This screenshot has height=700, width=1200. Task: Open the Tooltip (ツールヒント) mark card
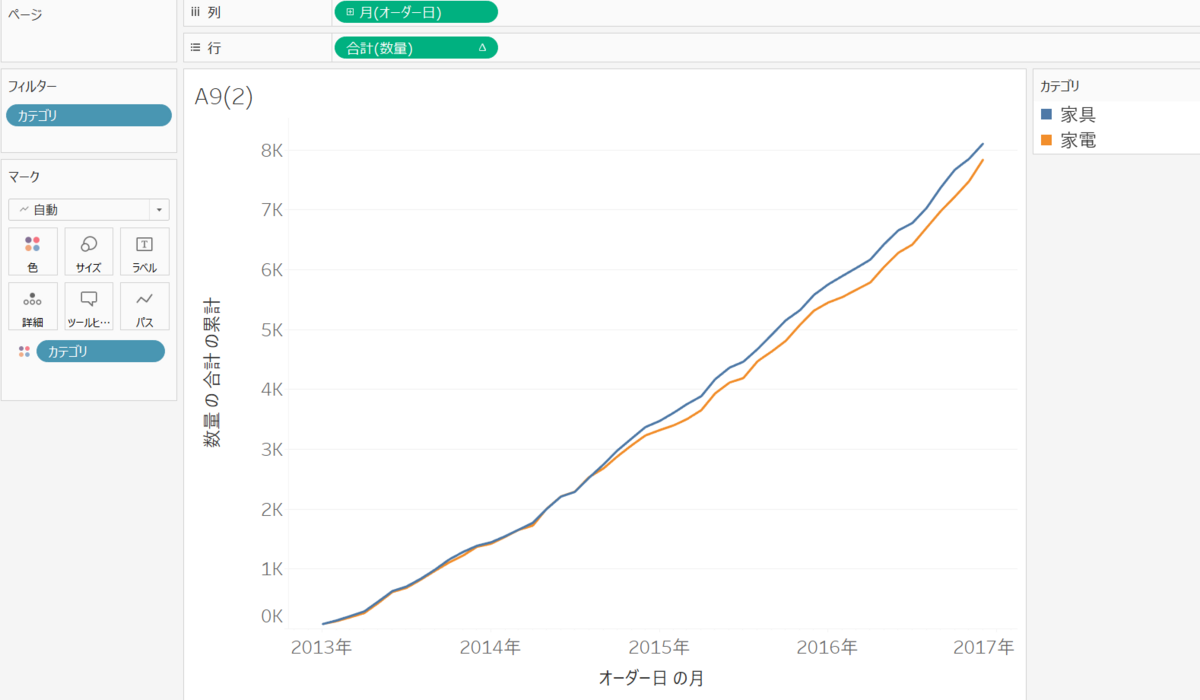(89, 306)
